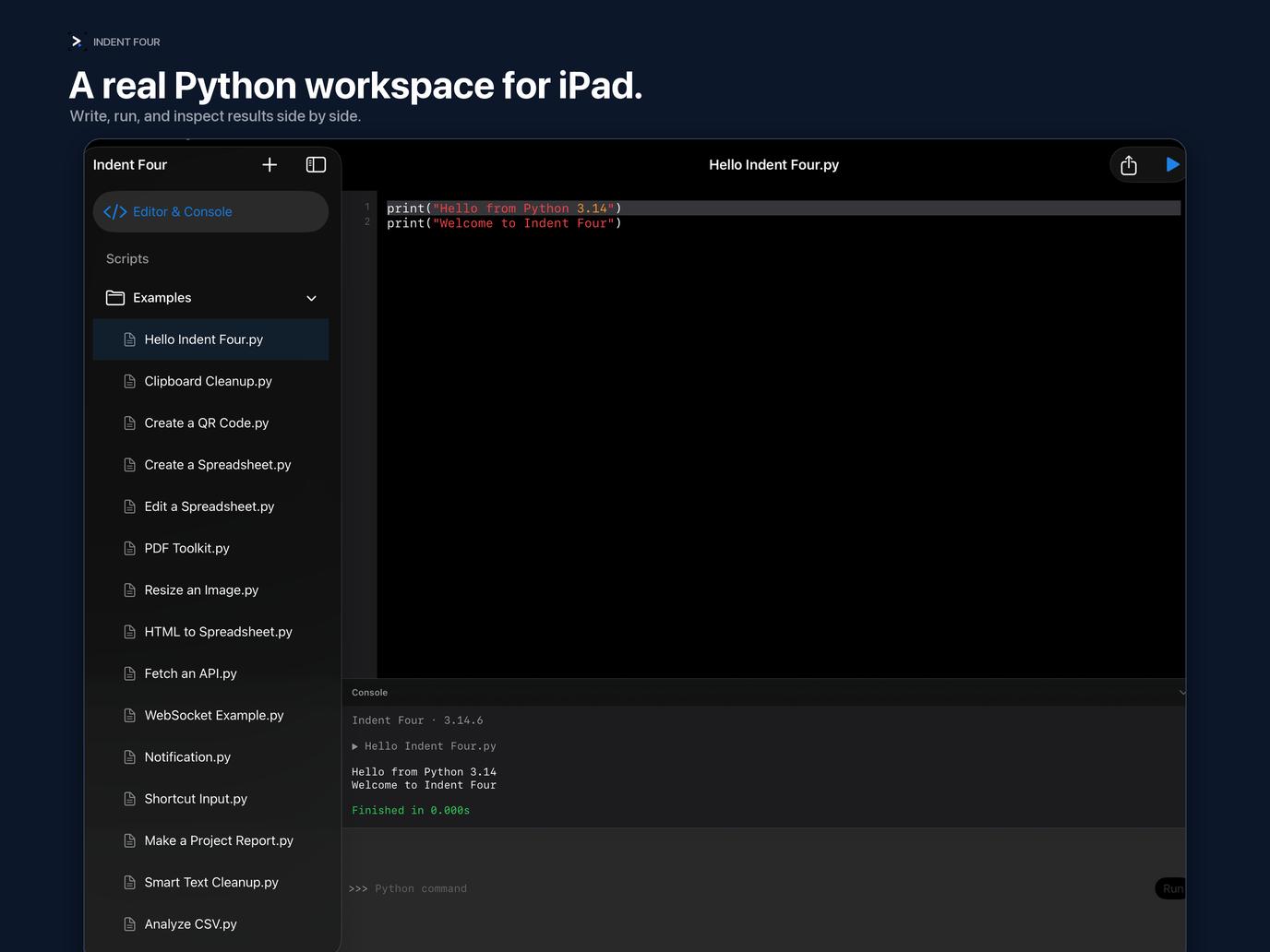Open WebSocket Example.py
Screen dimensions: 1270x952
pyautogui.click(x=210, y=715)
